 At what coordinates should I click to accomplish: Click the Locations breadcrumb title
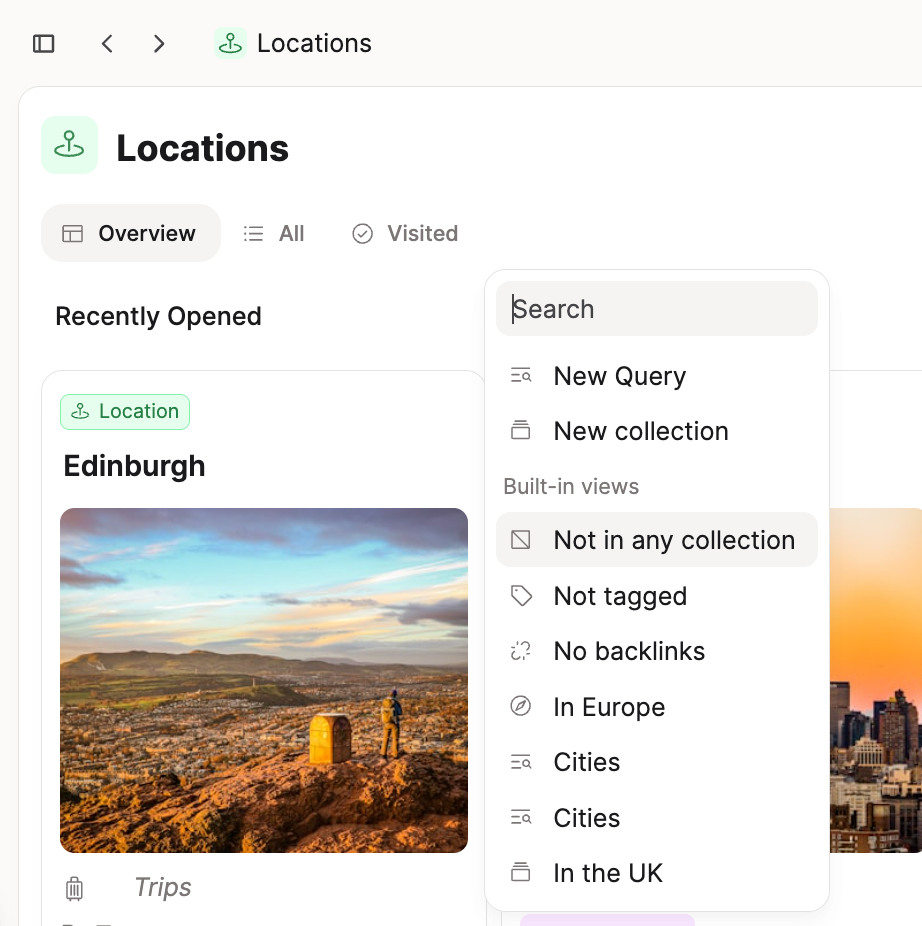click(314, 44)
